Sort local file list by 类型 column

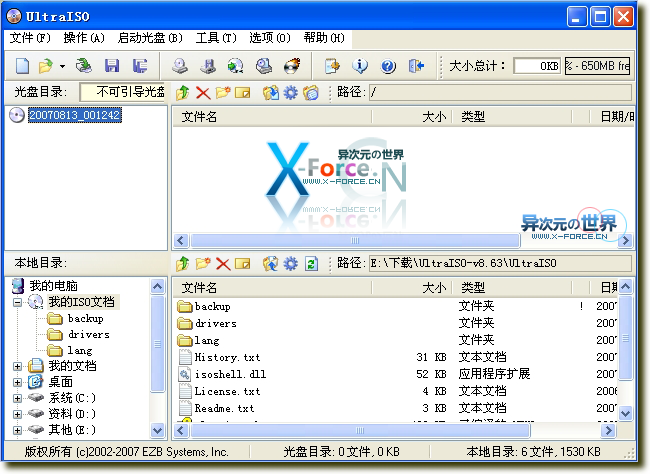(x=512, y=287)
